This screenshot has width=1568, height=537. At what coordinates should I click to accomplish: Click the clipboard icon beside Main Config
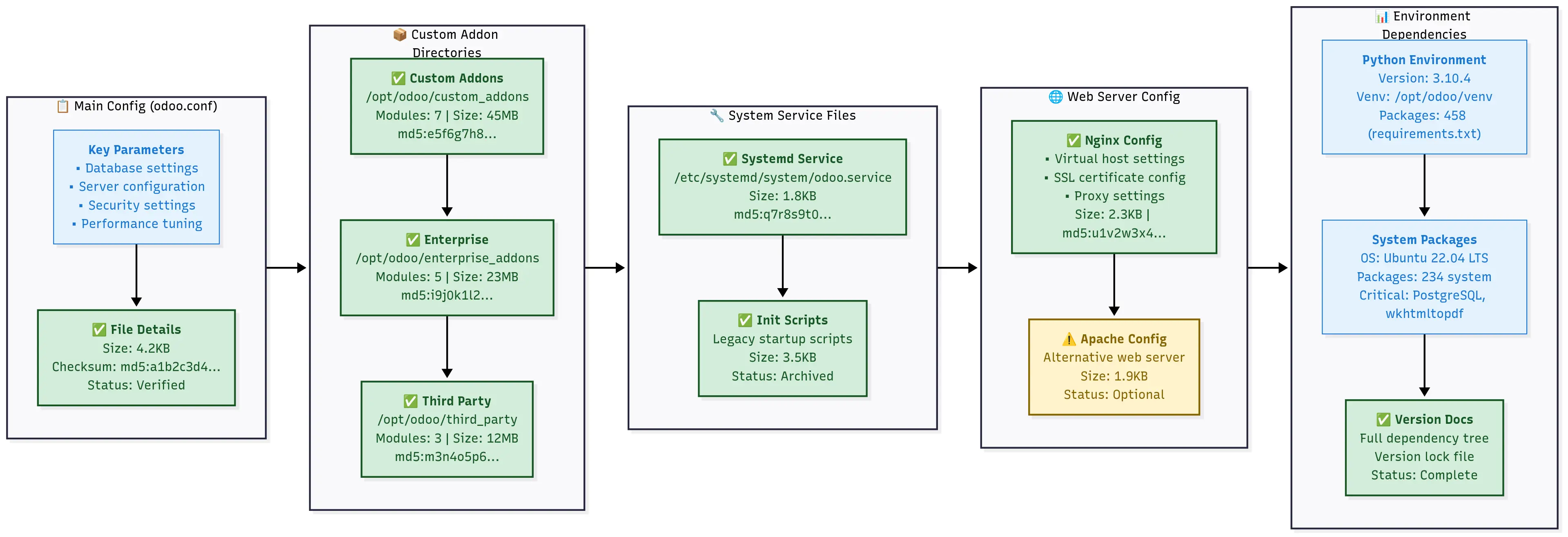[x=63, y=106]
